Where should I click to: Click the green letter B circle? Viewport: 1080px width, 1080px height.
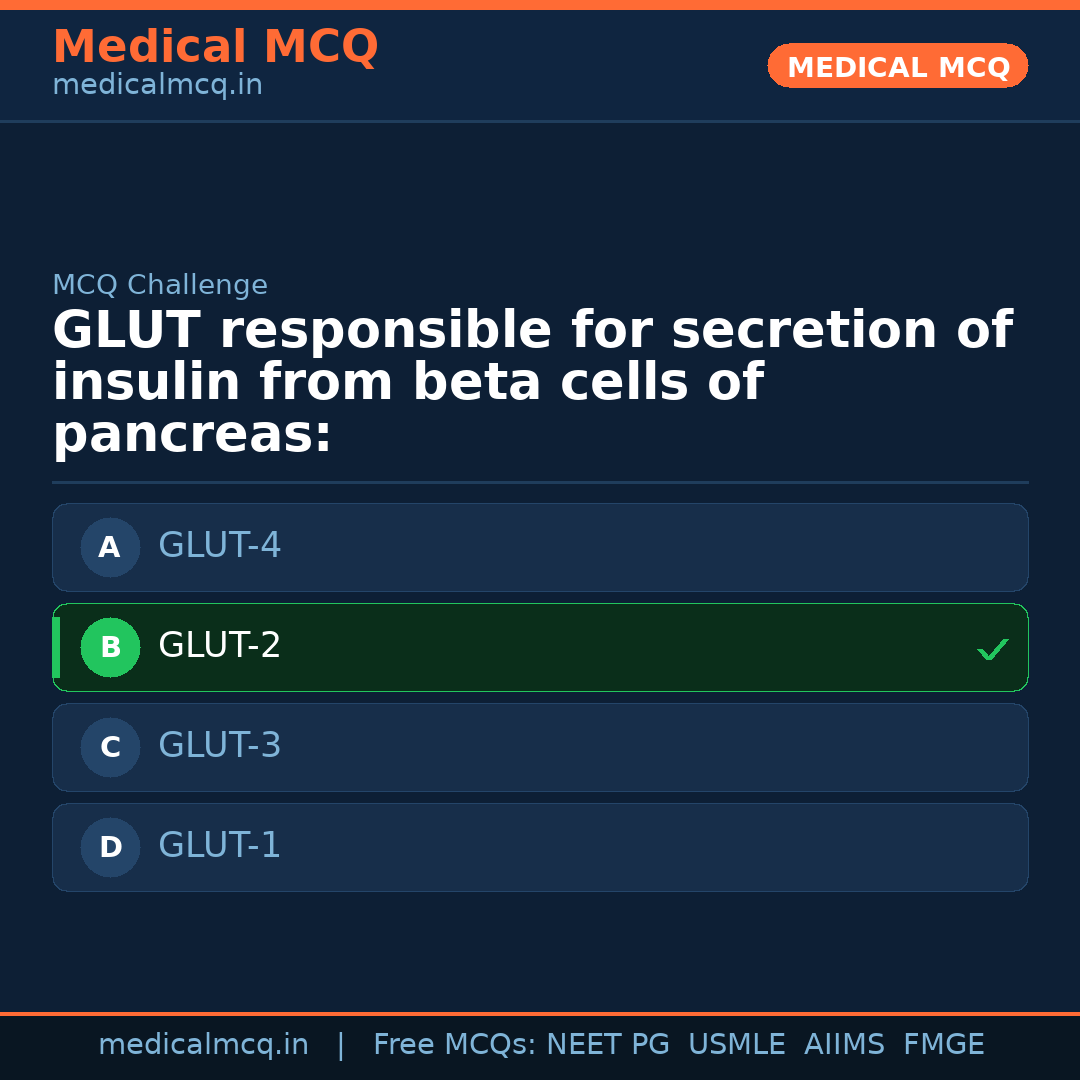click(110, 647)
